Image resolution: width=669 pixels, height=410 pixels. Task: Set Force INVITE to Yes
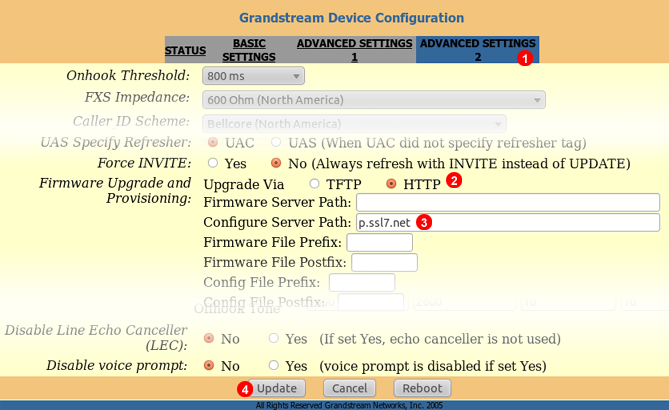pos(212,163)
